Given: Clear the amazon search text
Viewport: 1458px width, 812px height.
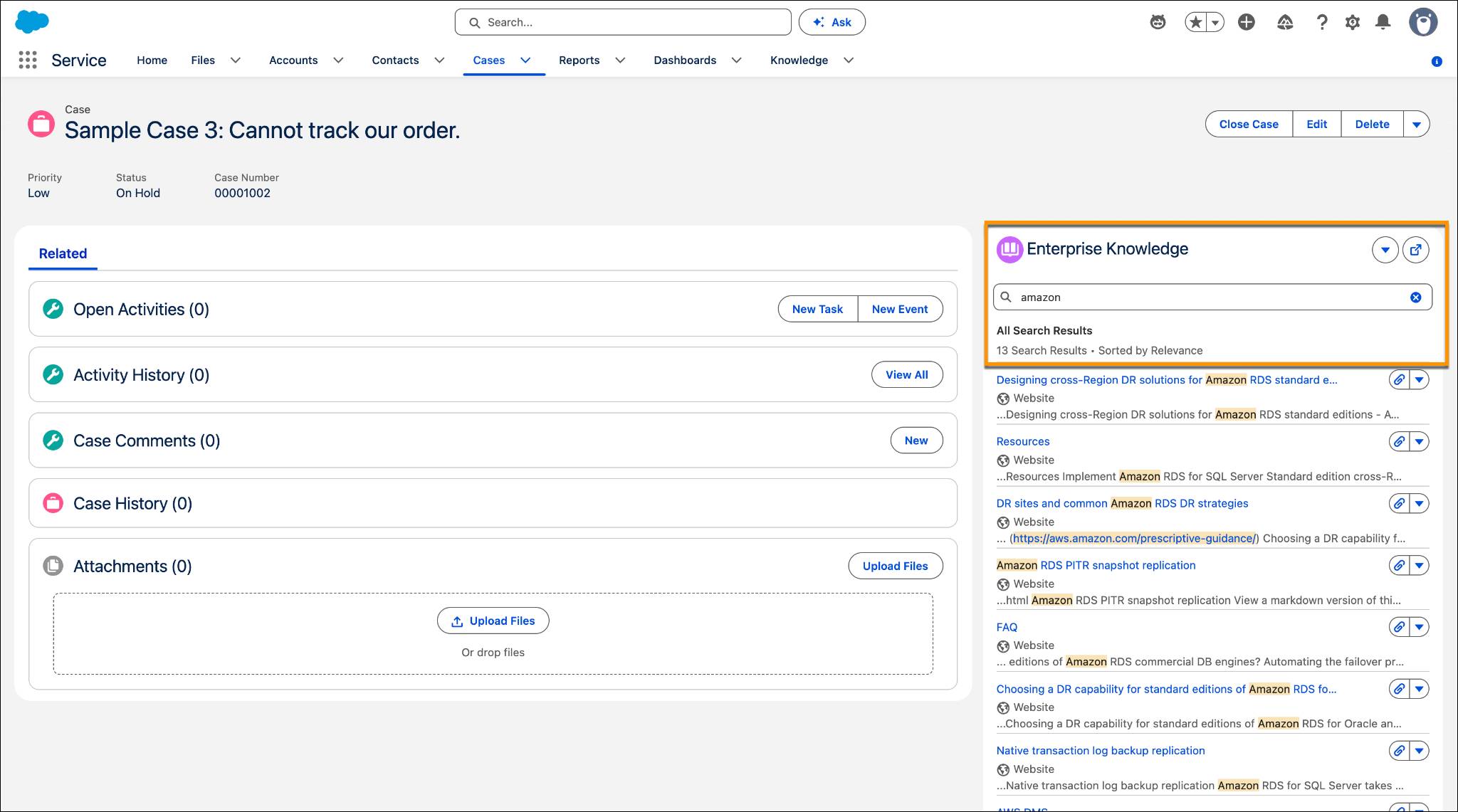Looking at the screenshot, I should point(1416,297).
